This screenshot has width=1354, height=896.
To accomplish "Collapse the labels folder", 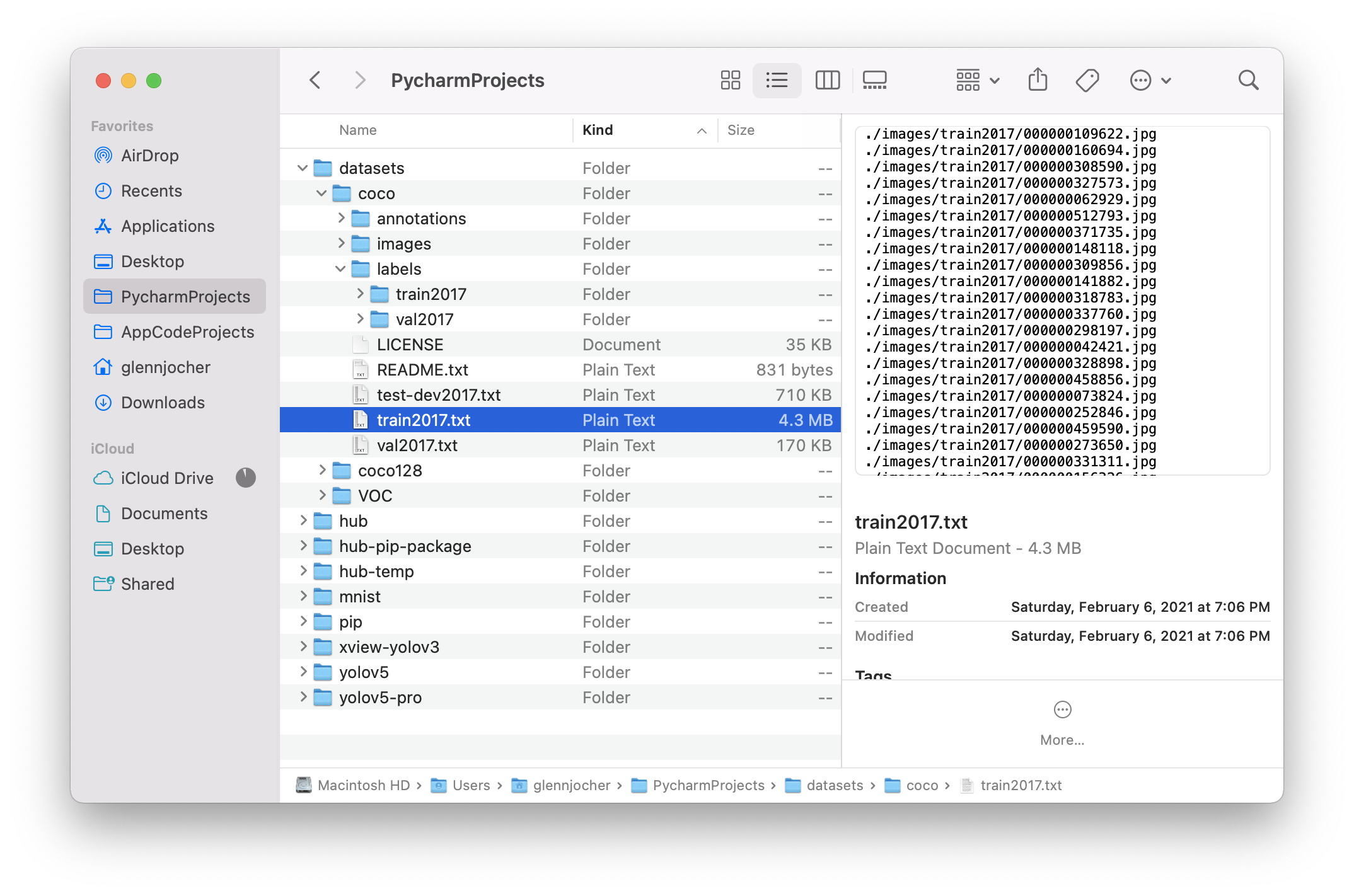I will (x=341, y=268).
